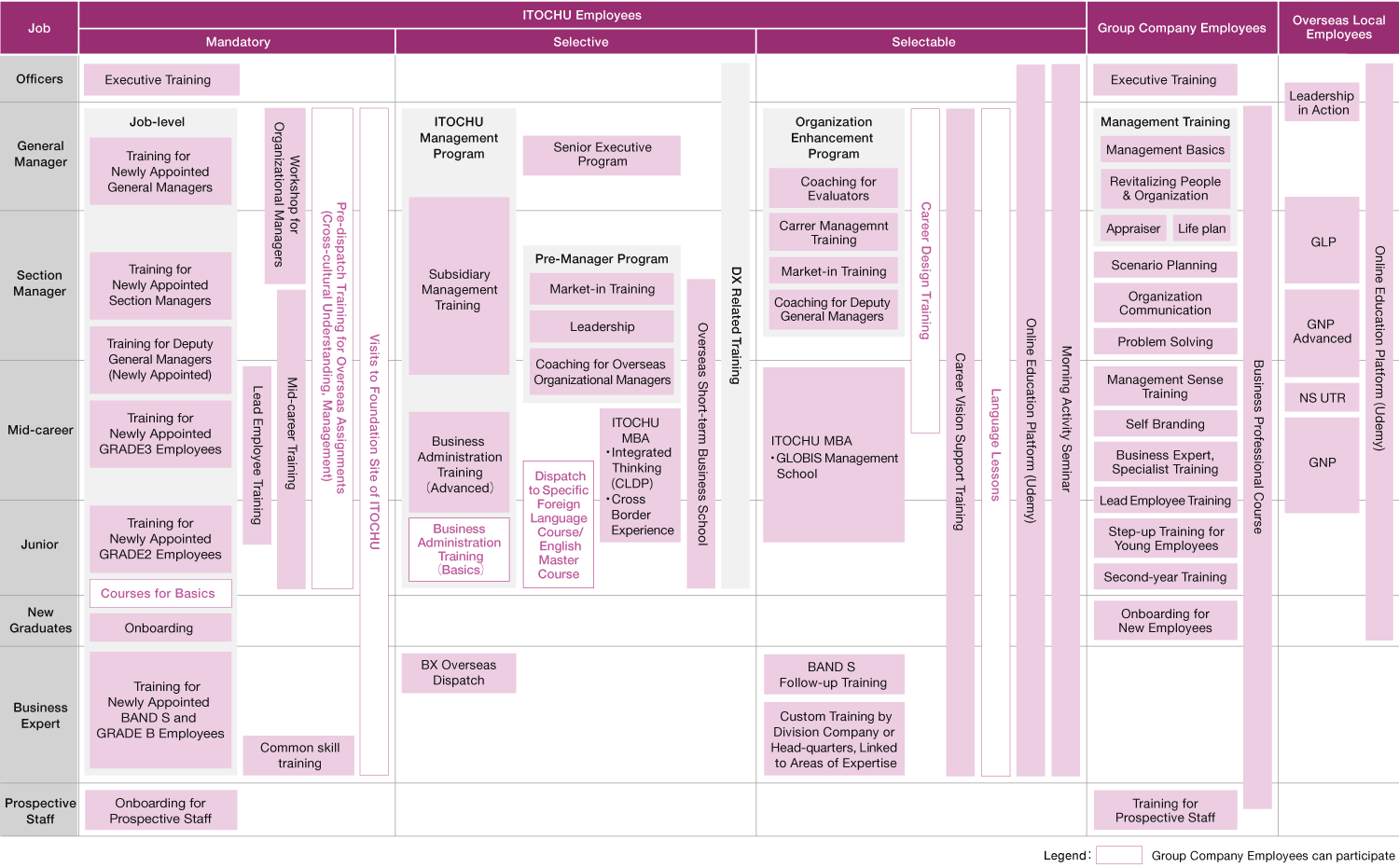Click Training for BAND S and GRADE B Employees
Viewport: 1399px width, 868px height.
(x=160, y=710)
